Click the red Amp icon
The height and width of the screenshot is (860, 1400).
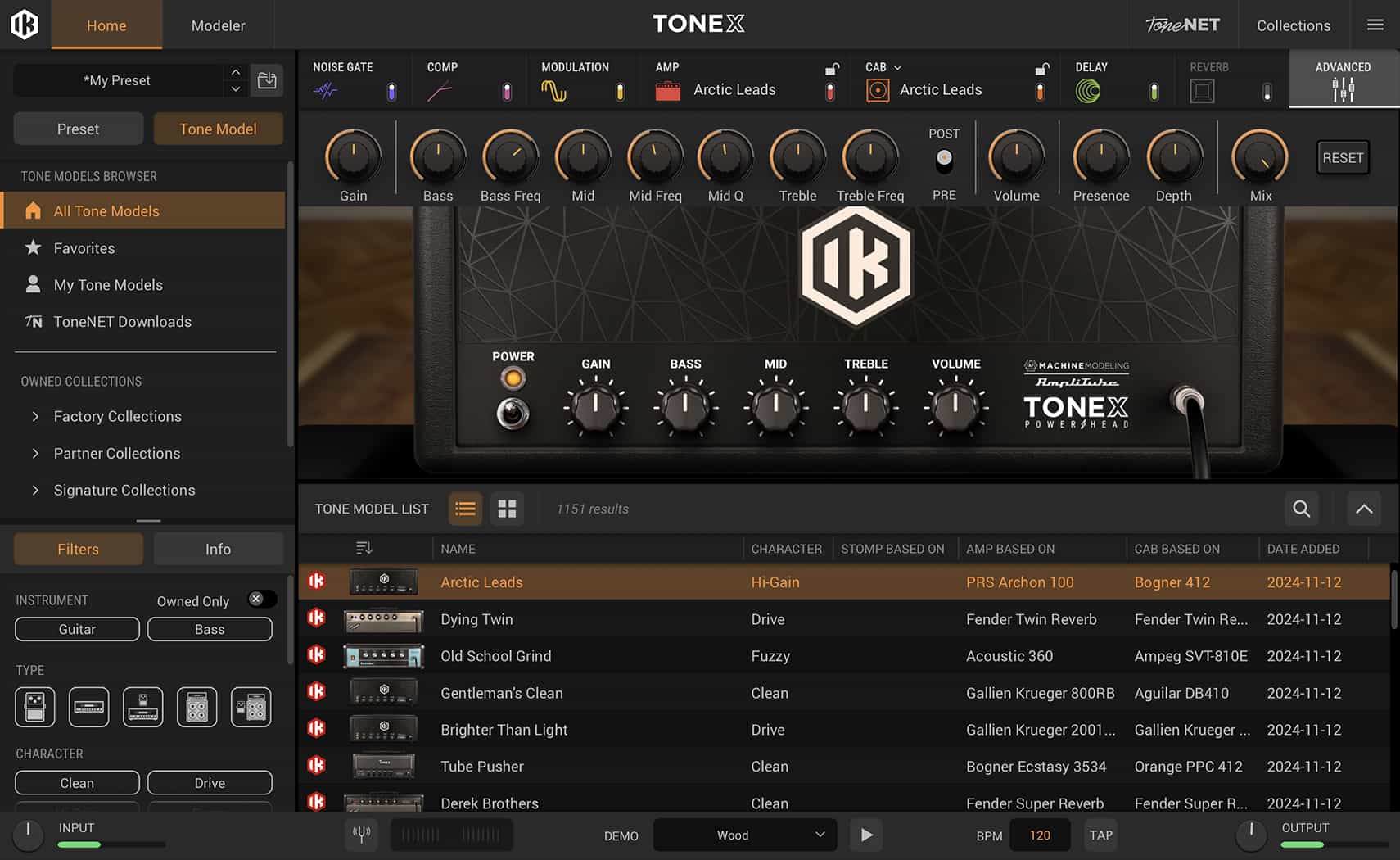(668, 91)
